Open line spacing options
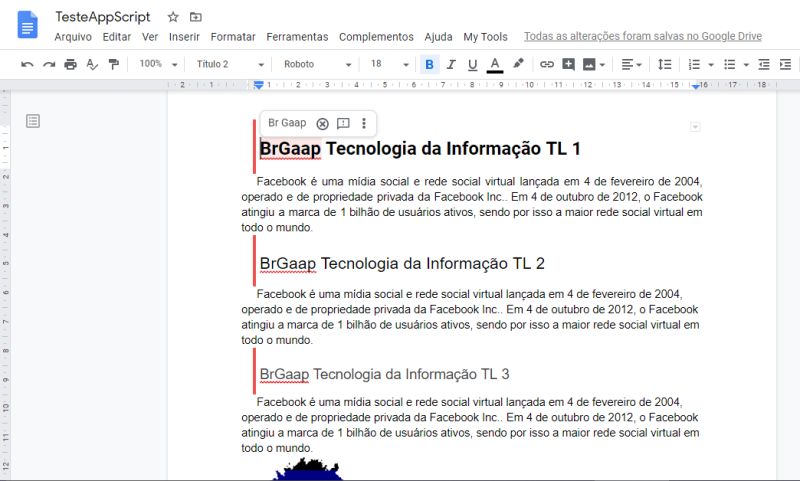 tap(665, 64)
